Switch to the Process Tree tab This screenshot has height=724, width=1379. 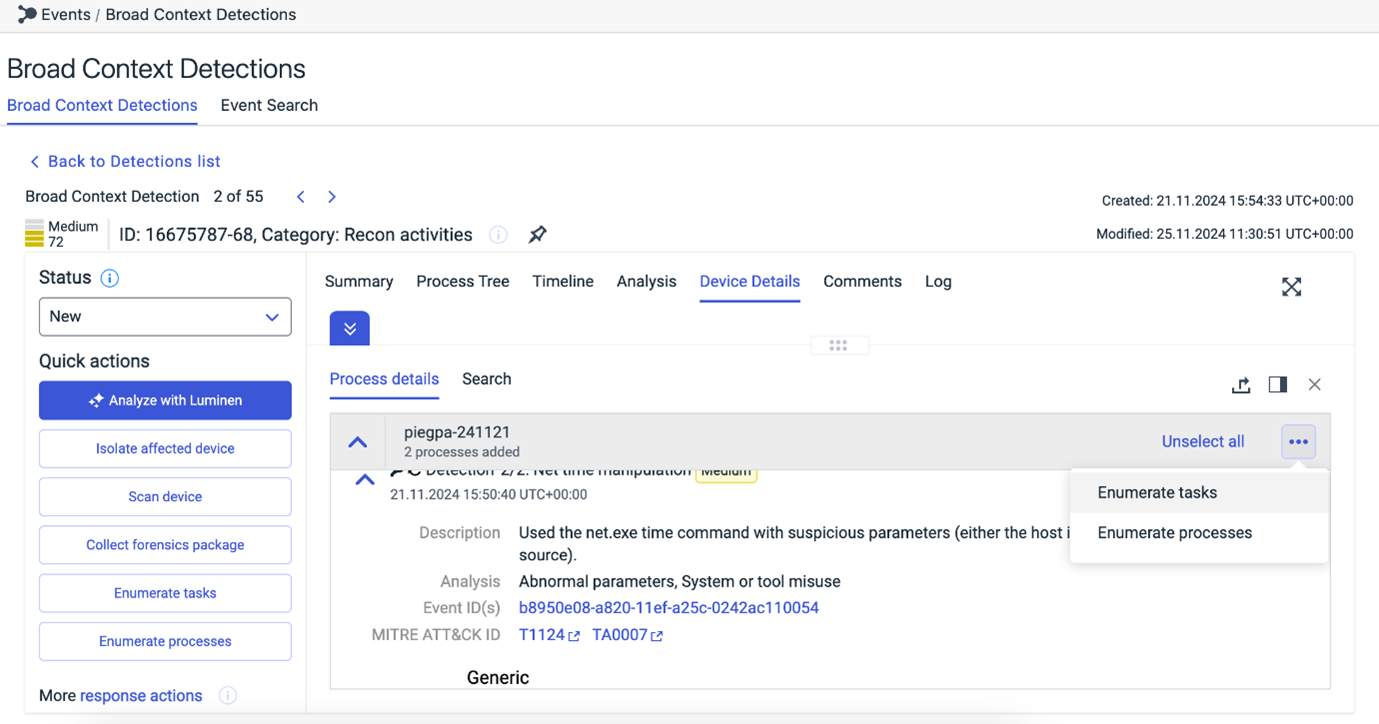(463, 282)
